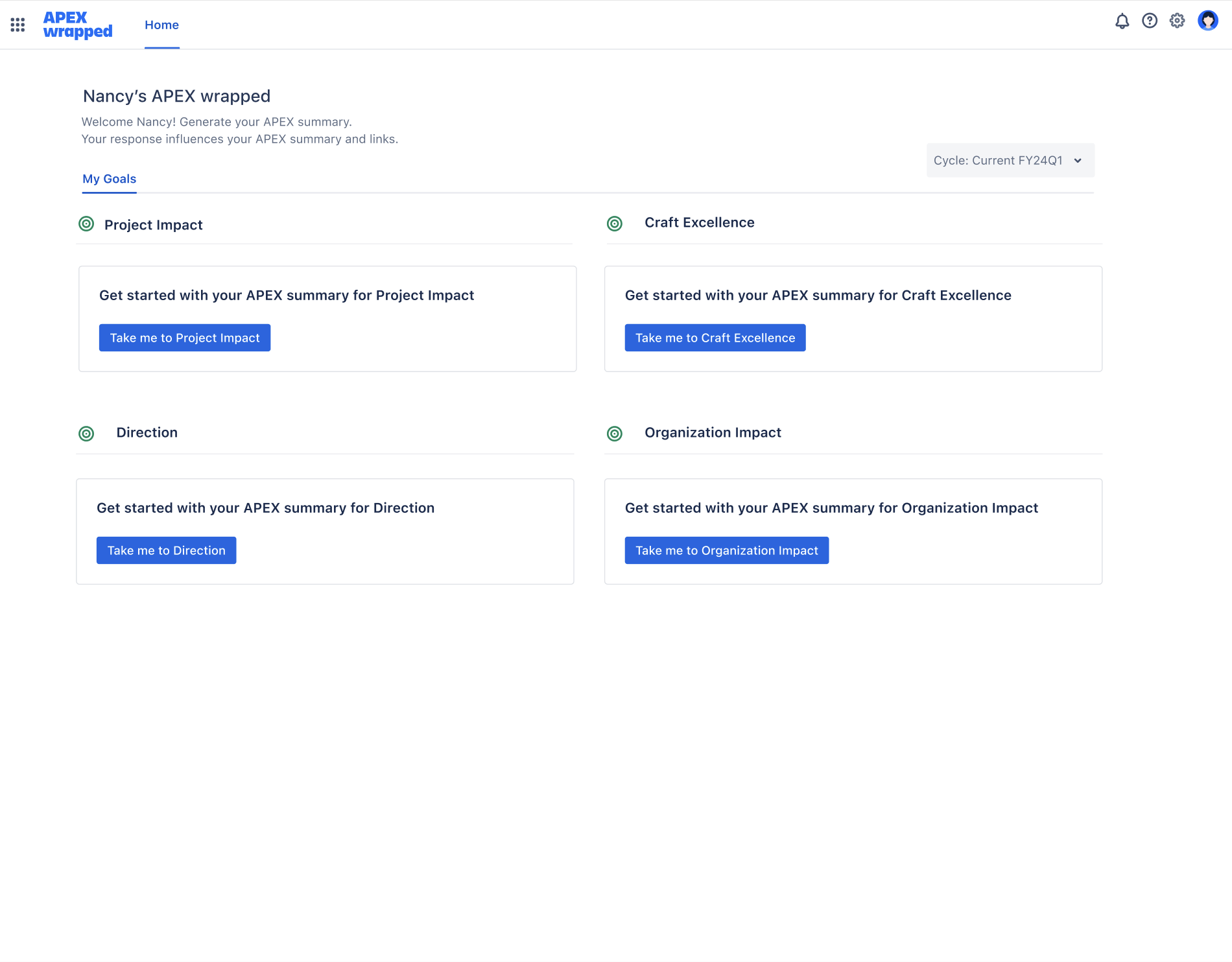Viewport: 1232px width, 962px height.
Task: Go to the Home navigation tab
Action: [x=161, y=25]
